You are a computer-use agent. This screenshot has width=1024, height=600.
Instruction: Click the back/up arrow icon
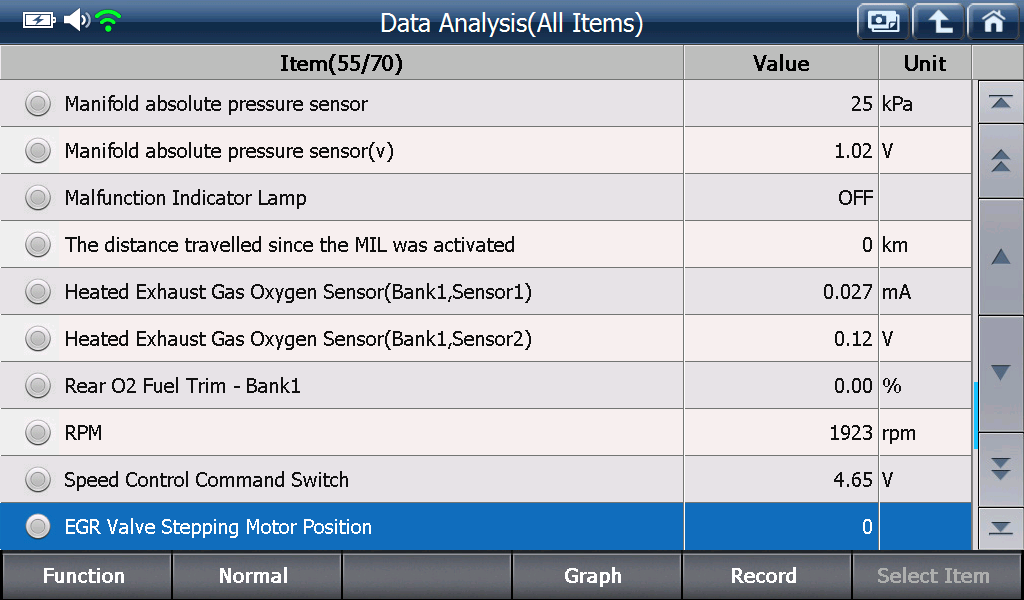pyautogui.click(x=938, y=22)
